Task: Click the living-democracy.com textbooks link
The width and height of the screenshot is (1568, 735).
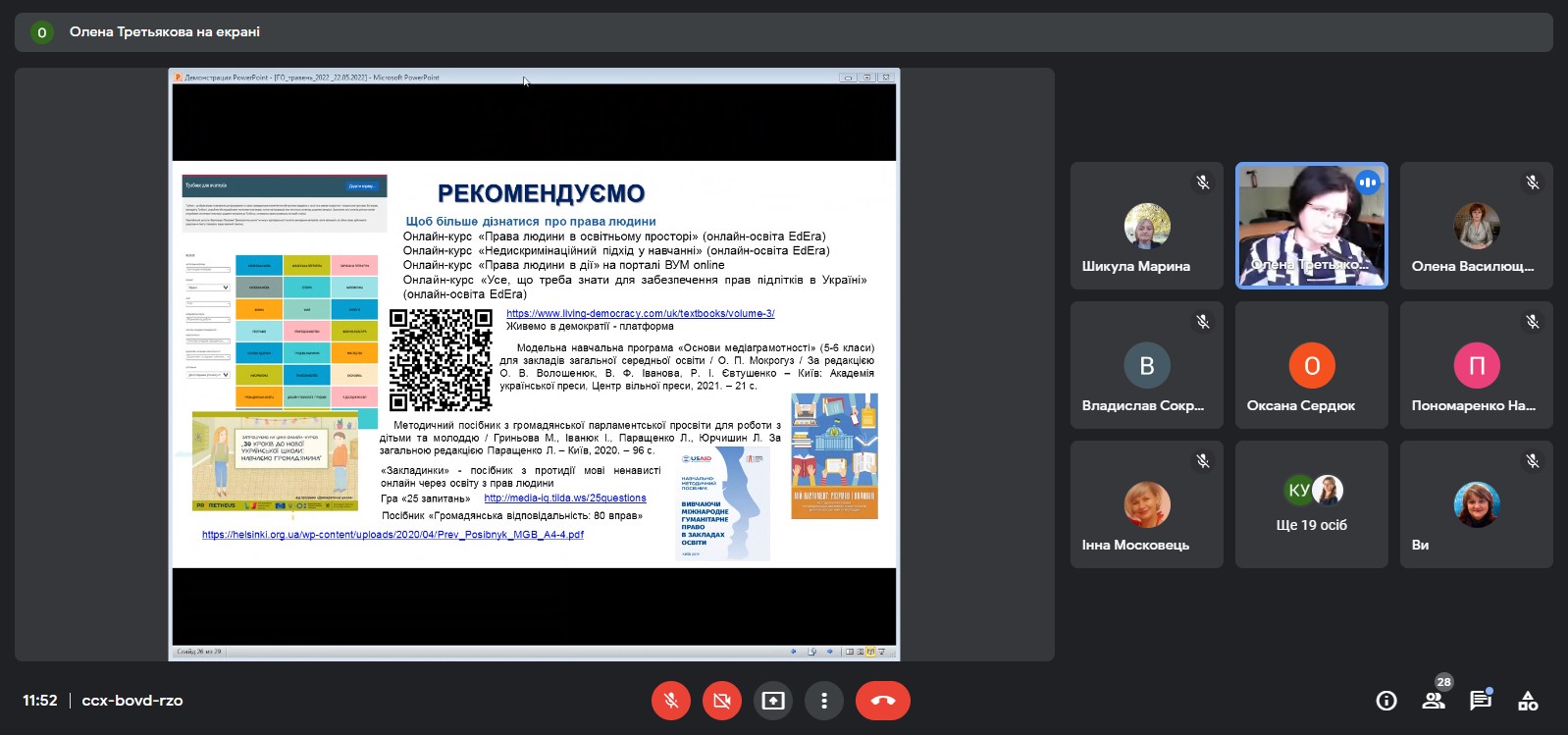Action: (x=641, y=314)
